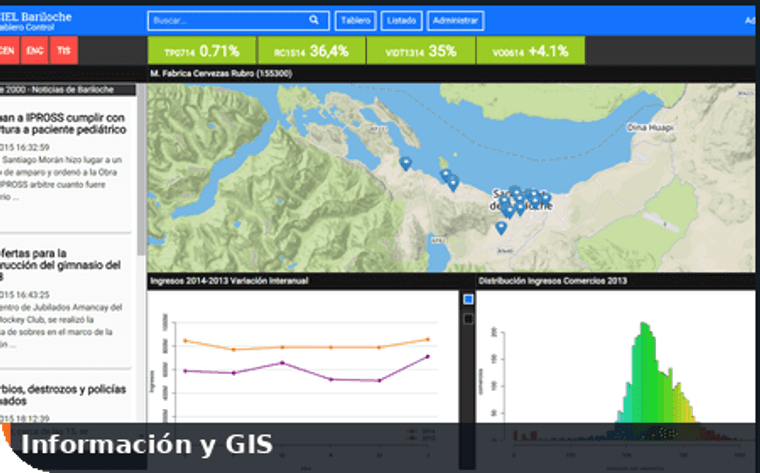760x473 pixels.
Task: Click the Noticias de Bariloche panel header
Action: point(67,90)
